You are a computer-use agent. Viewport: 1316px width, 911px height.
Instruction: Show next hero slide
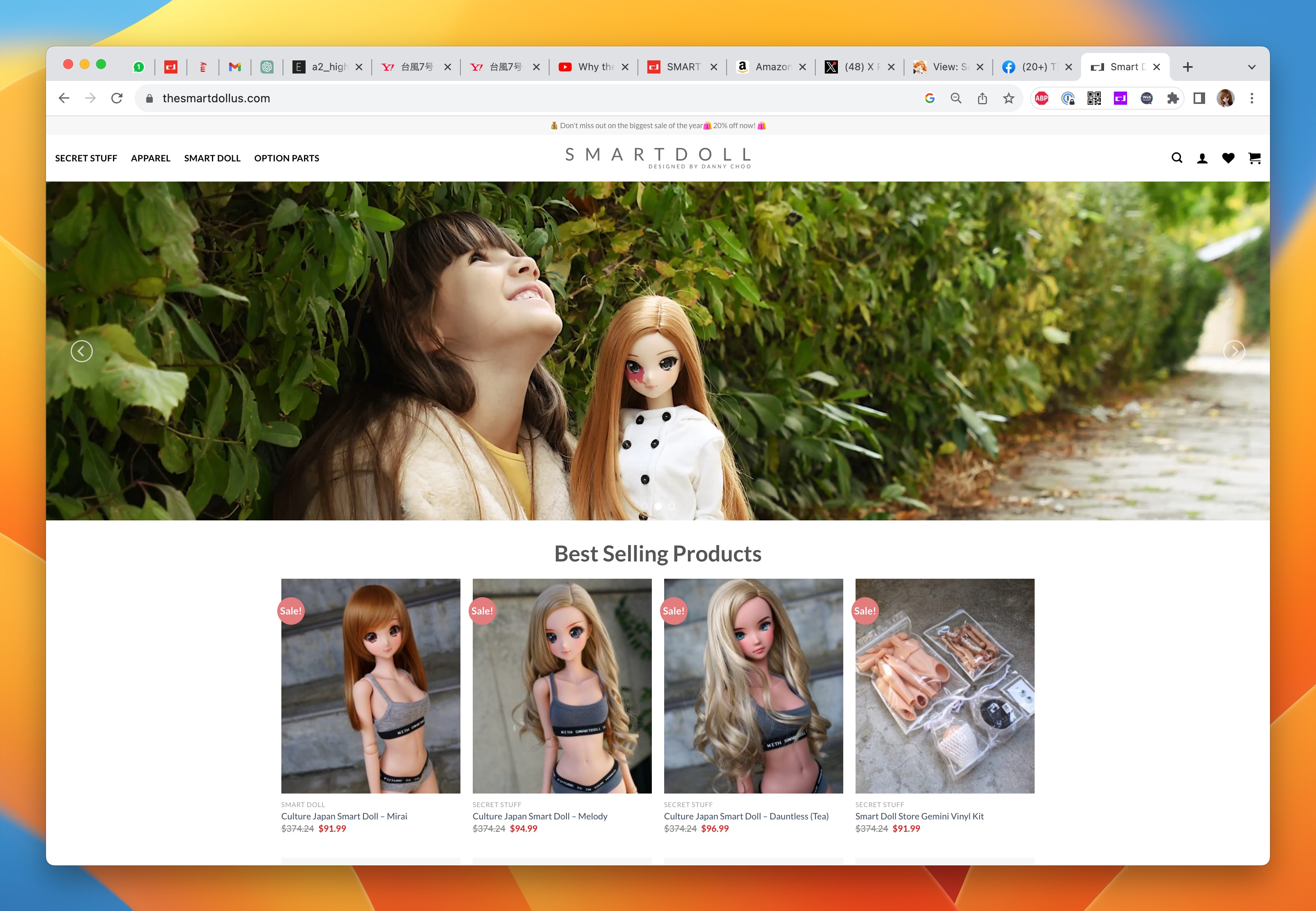(x=1234, y=351)
